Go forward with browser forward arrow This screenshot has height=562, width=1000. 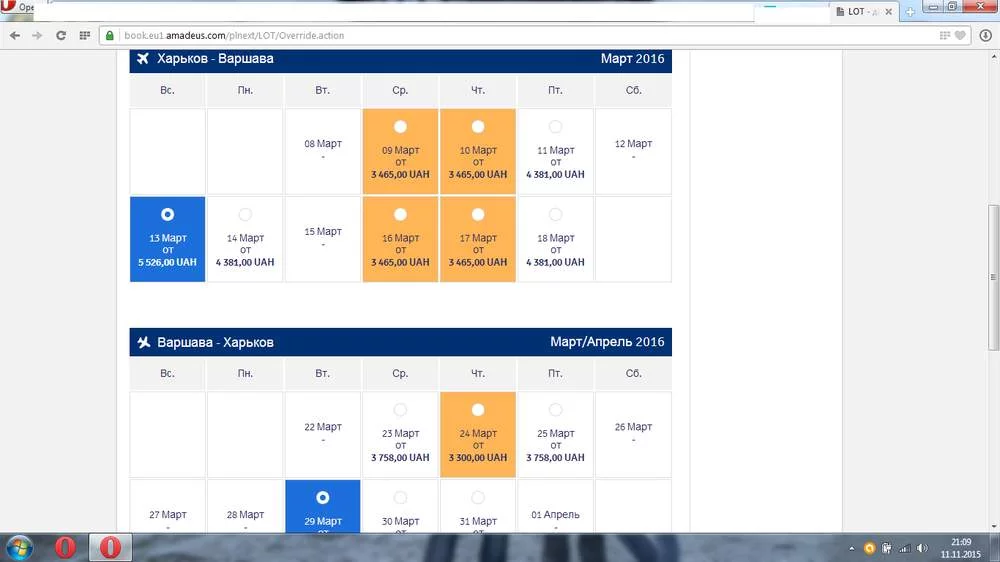point(37,36)
